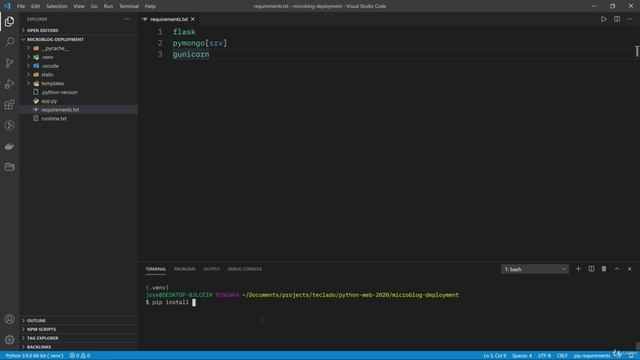Open the Selection menu
Viewport: 640px width, 360px height.
[x=57, y=6]
